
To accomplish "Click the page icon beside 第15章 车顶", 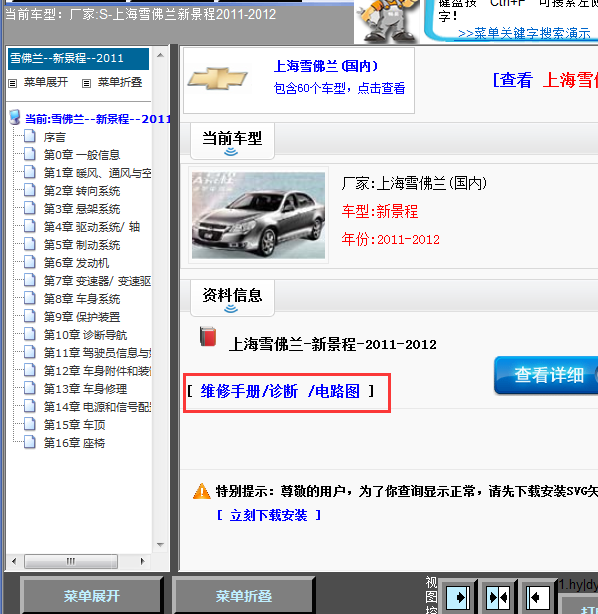I will 29,424.
